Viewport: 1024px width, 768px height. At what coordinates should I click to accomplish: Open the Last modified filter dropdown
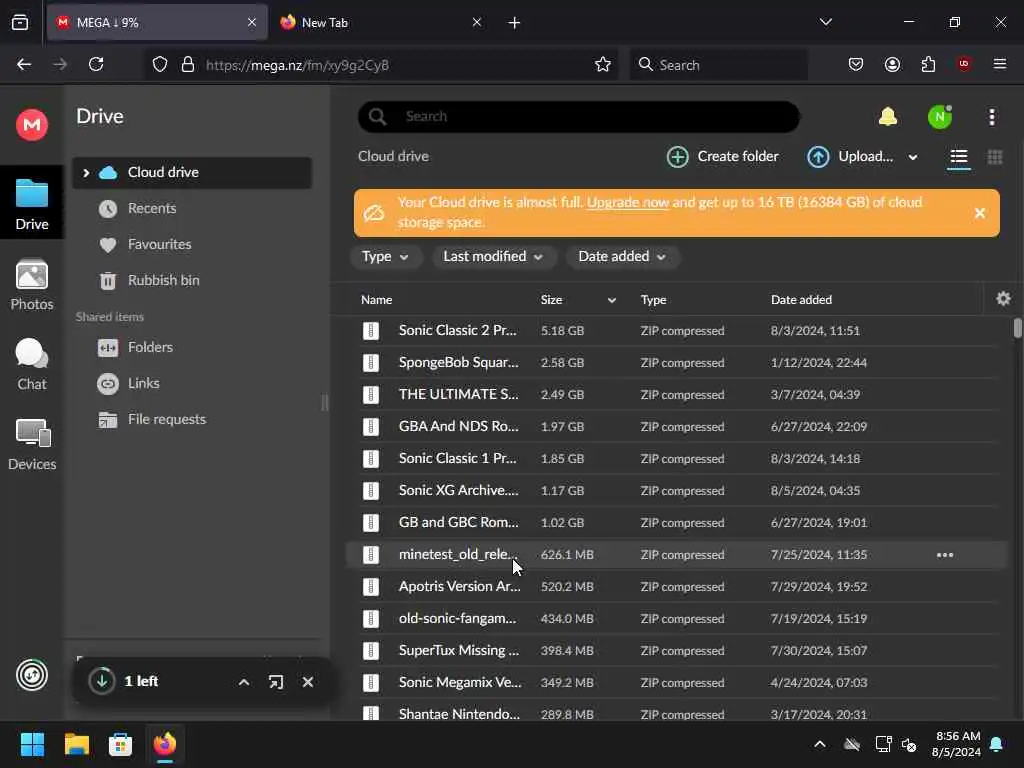tap(493, 257)
